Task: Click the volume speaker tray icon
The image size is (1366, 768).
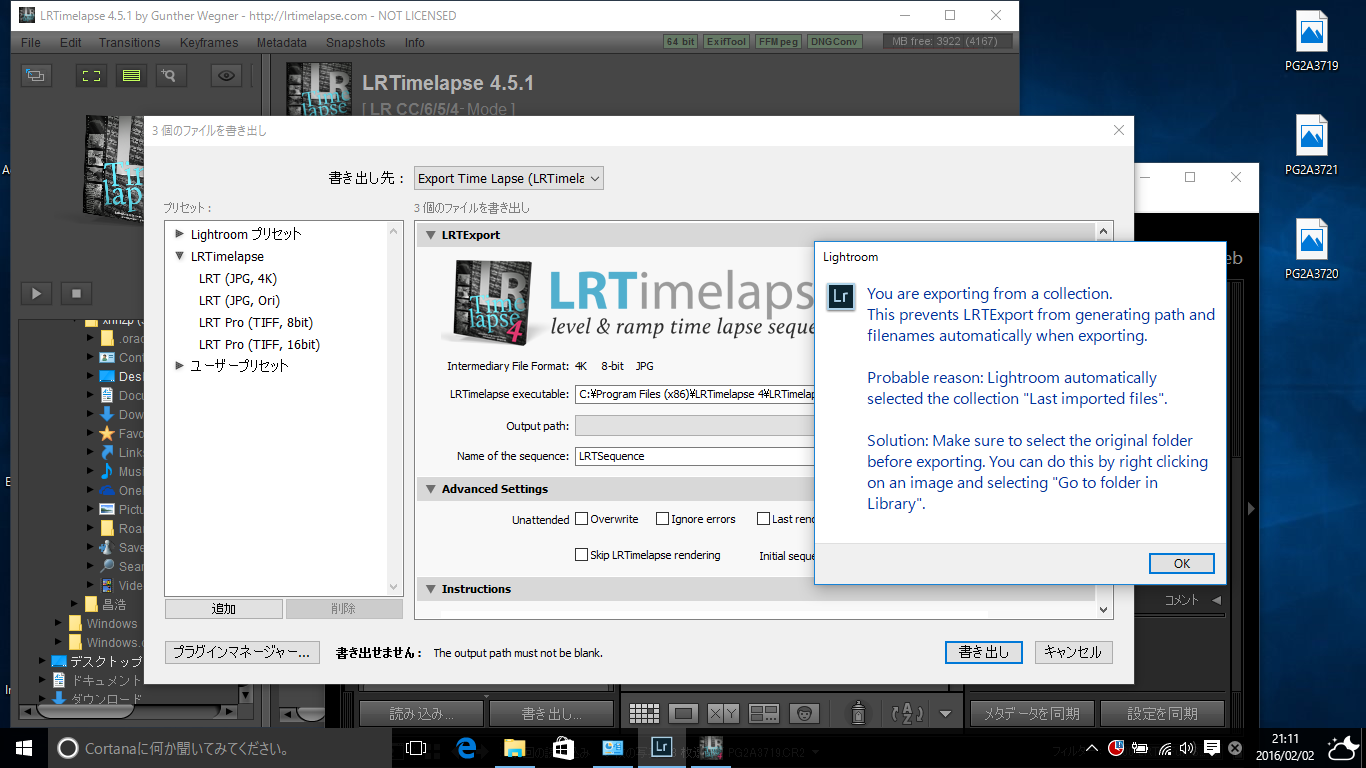Action: pyautogui.click(x=1187, y=748)
